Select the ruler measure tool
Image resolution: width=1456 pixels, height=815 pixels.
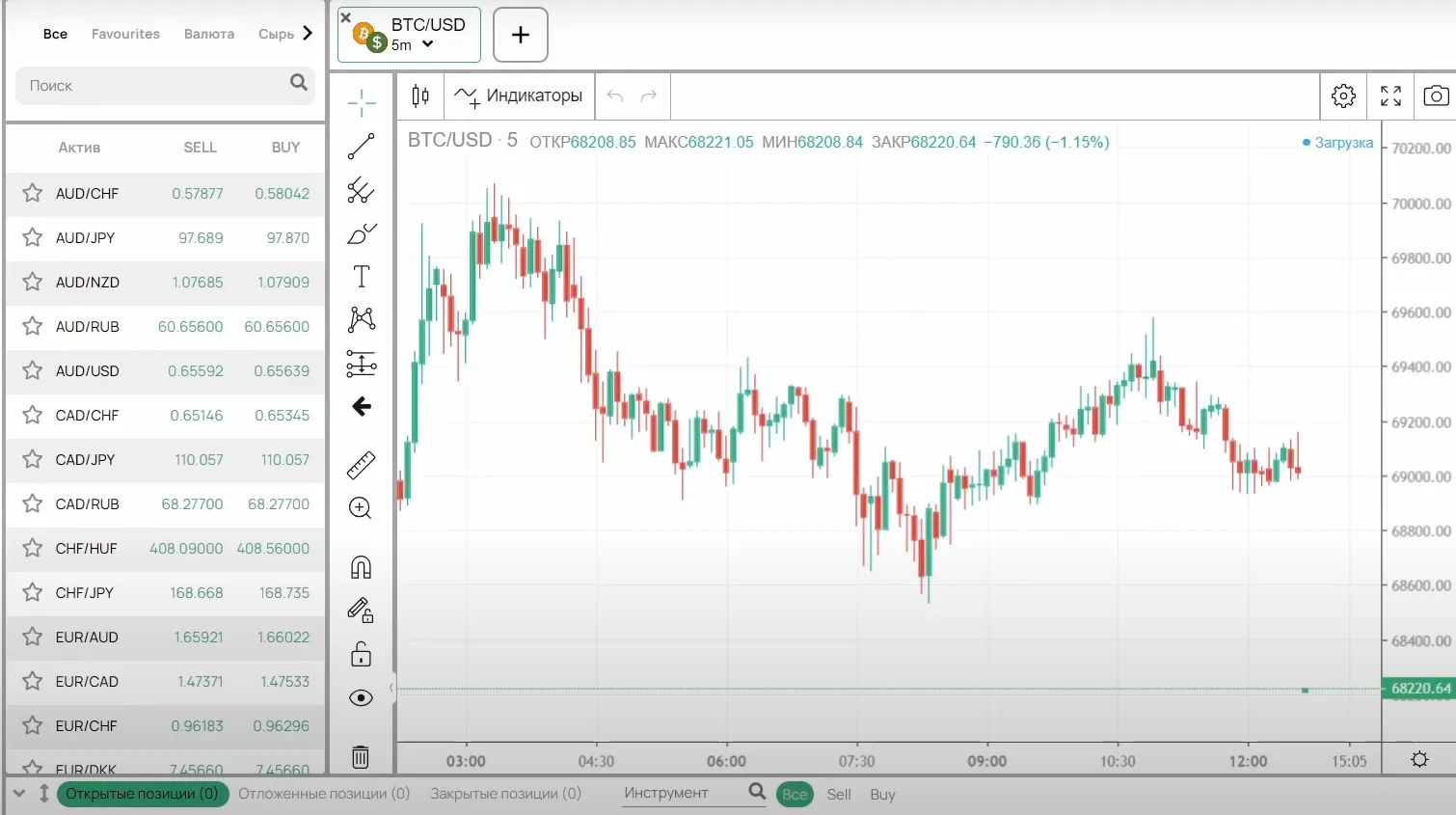pyautogui.click(x=361, y=465)
